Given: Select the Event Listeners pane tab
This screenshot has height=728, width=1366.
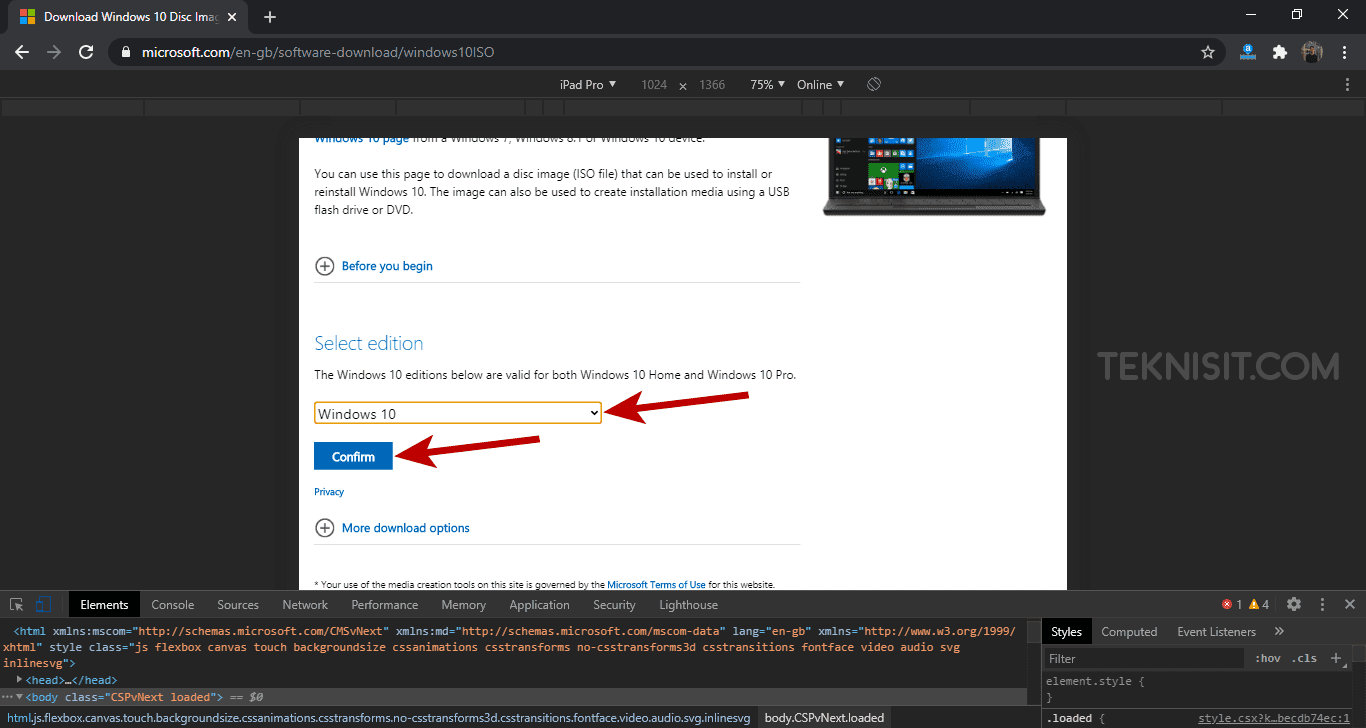Looking at the screenshot, I should (x=1217, y=631).
